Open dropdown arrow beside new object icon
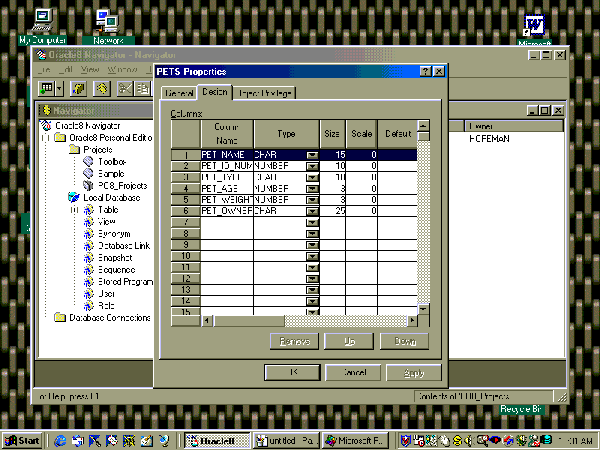 tap(59, 89)
